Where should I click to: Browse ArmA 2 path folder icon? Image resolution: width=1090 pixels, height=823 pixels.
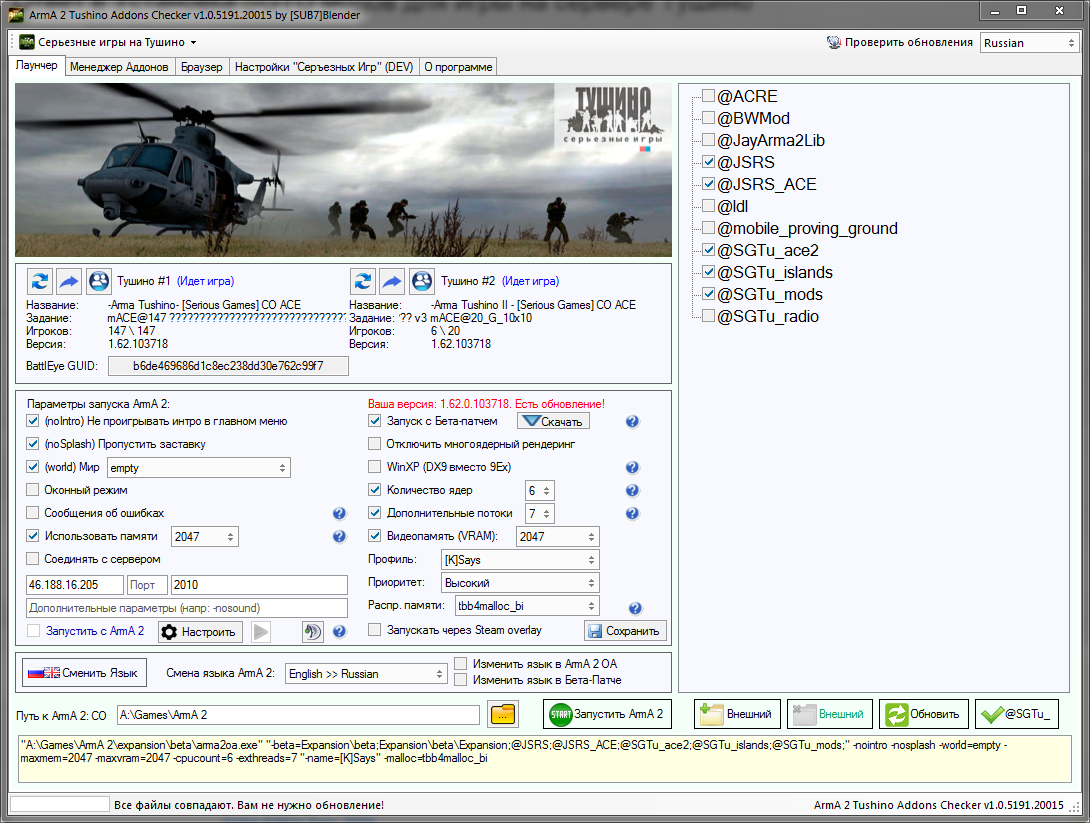503,715
